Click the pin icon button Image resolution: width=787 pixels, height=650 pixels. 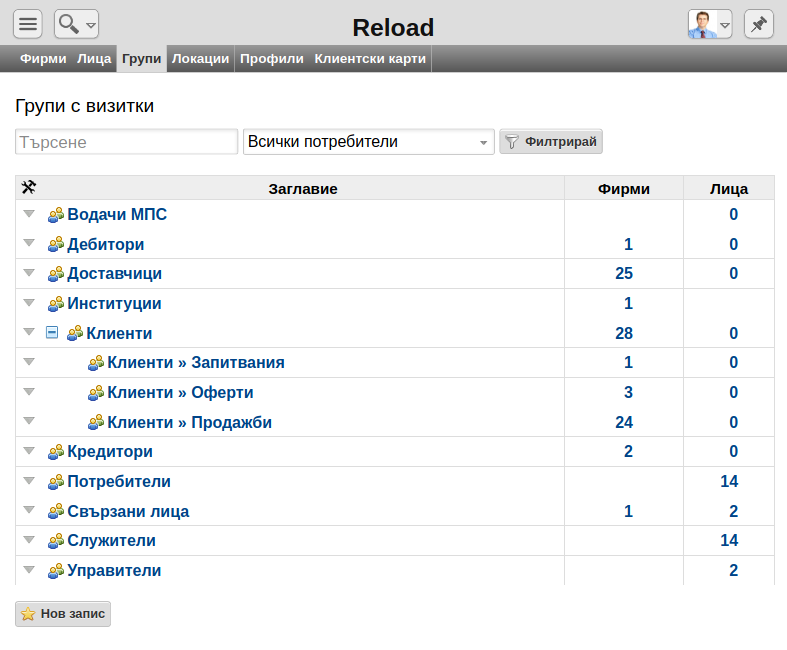point(758,24)
